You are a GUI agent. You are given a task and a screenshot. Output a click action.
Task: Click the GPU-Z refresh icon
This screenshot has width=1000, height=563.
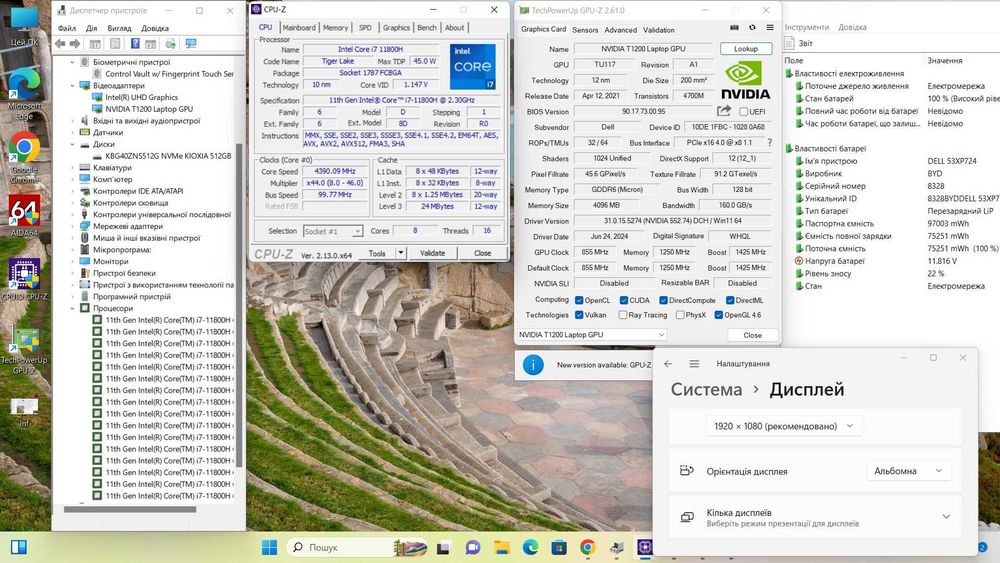click(x=752, y=28)
